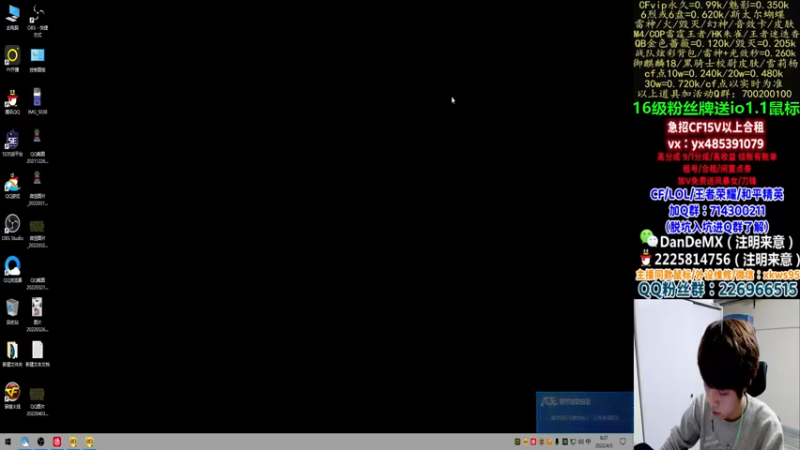Select the QQ截图 20211226 image file

[37, 146]
